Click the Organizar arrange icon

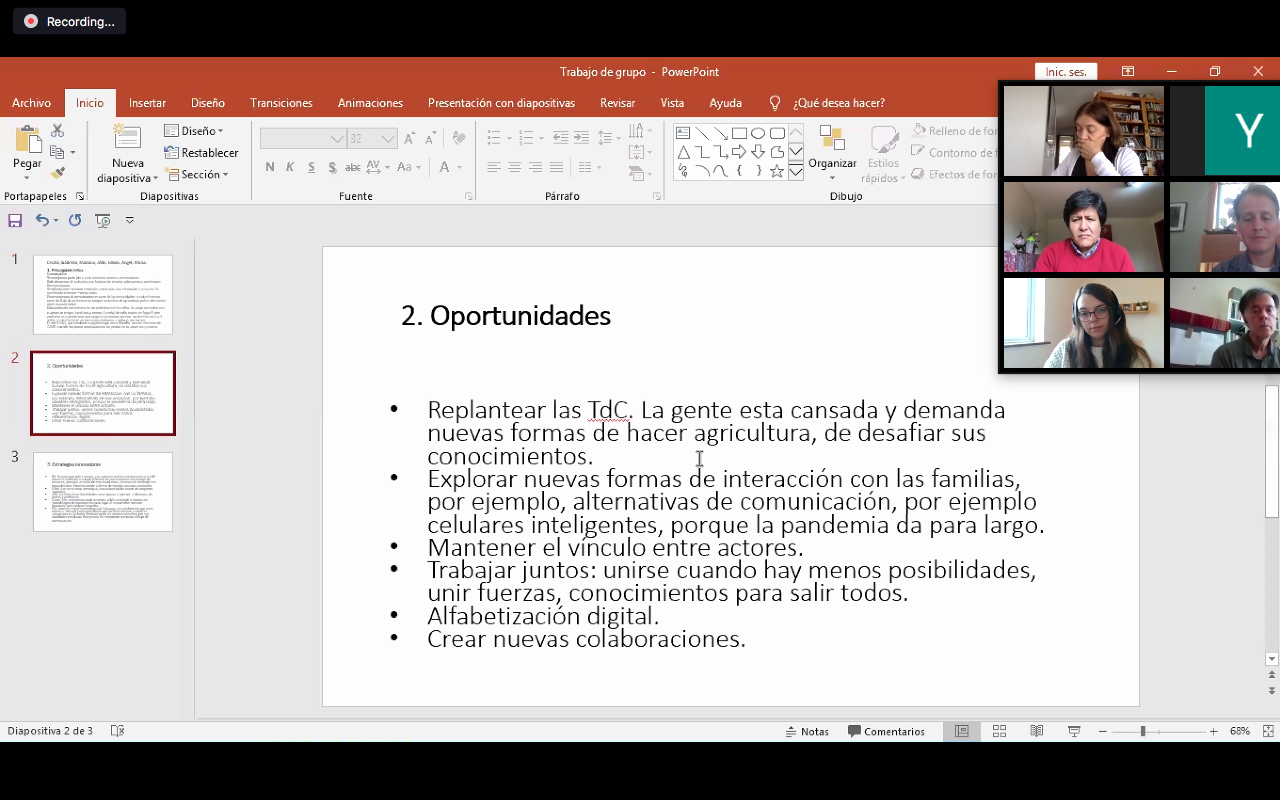832,141
